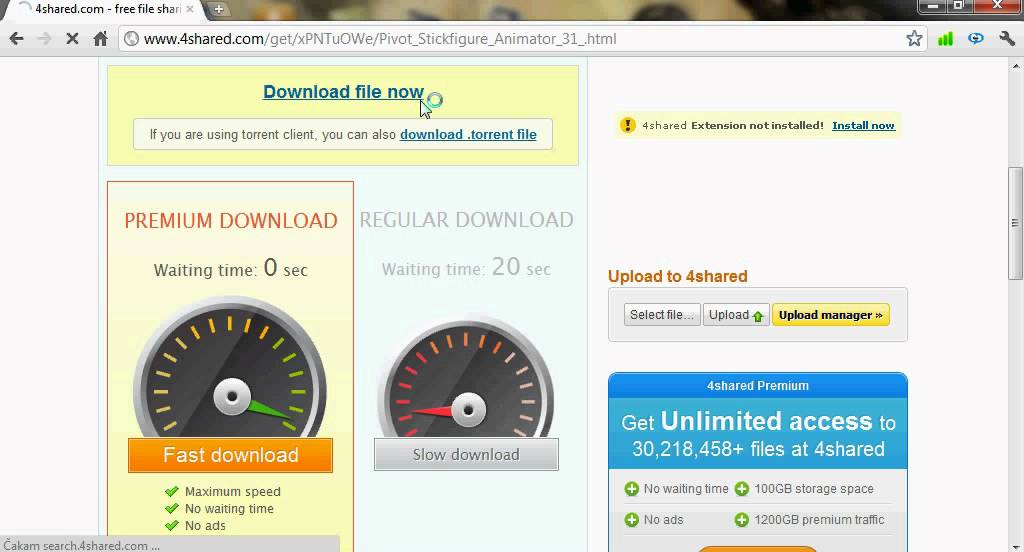Click the Maximum speed feature text
This screenshot has height=552, width=1024.
point(232,491)
